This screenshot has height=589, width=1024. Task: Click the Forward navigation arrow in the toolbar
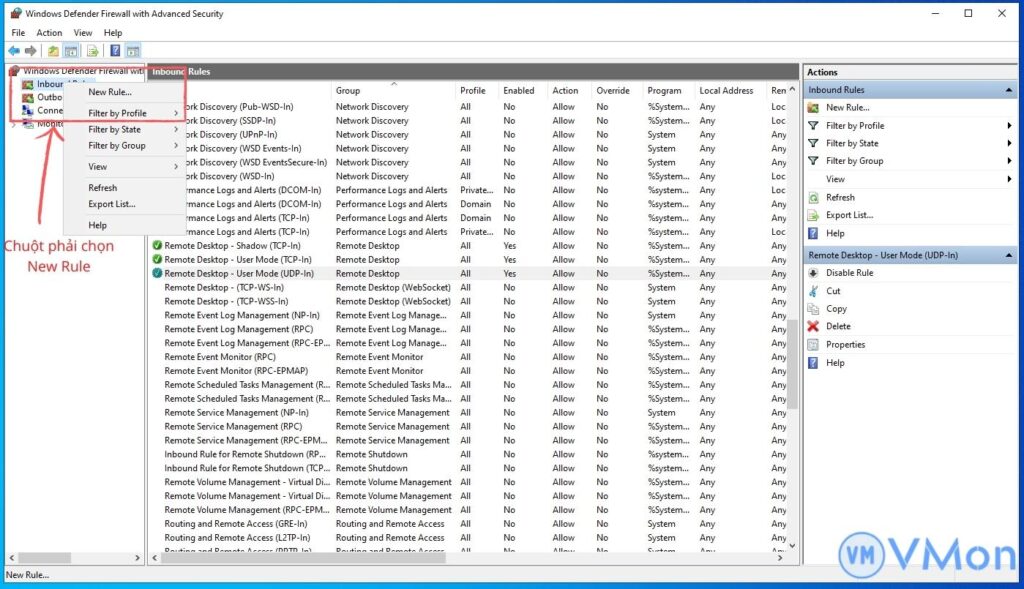(x=31, y=50)
